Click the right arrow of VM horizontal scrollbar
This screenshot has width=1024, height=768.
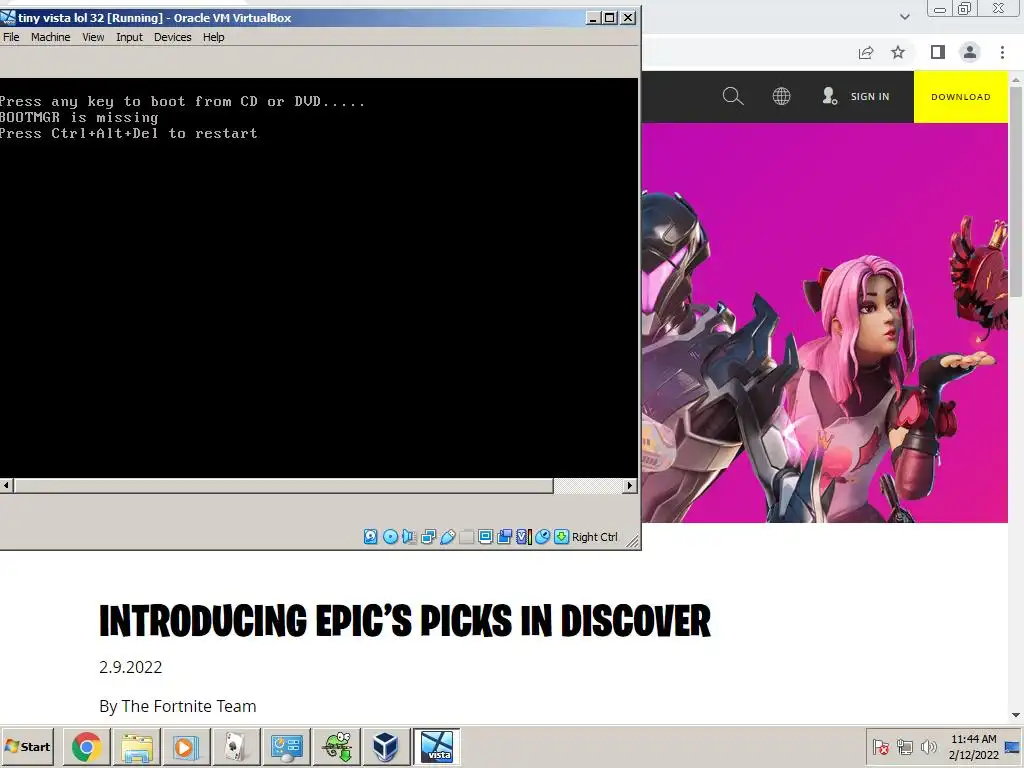[630, 485]
